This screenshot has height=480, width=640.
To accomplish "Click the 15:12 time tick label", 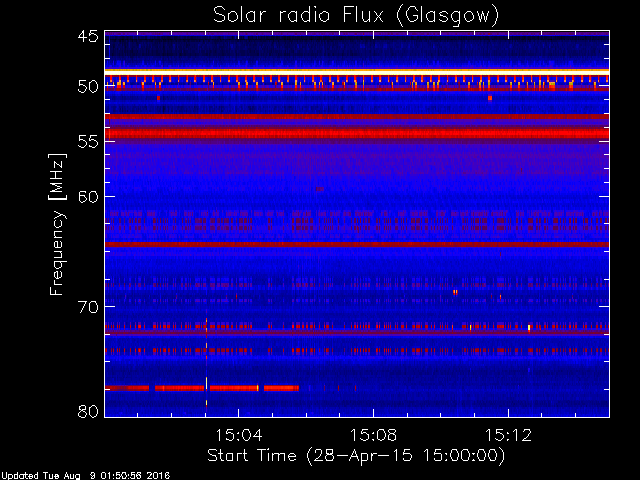I will tap(509, 435).
